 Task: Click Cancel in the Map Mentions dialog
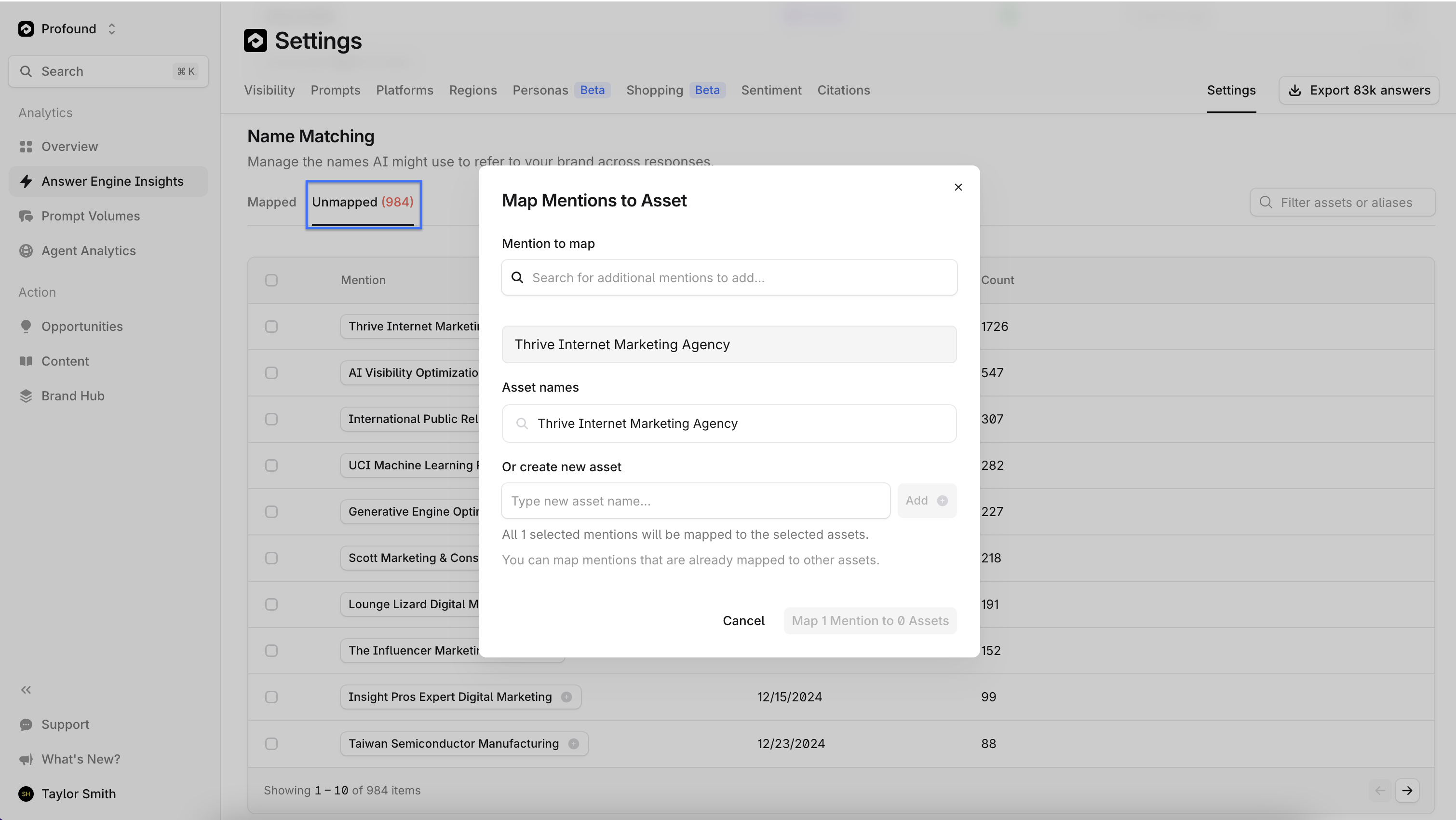(743, 620)
